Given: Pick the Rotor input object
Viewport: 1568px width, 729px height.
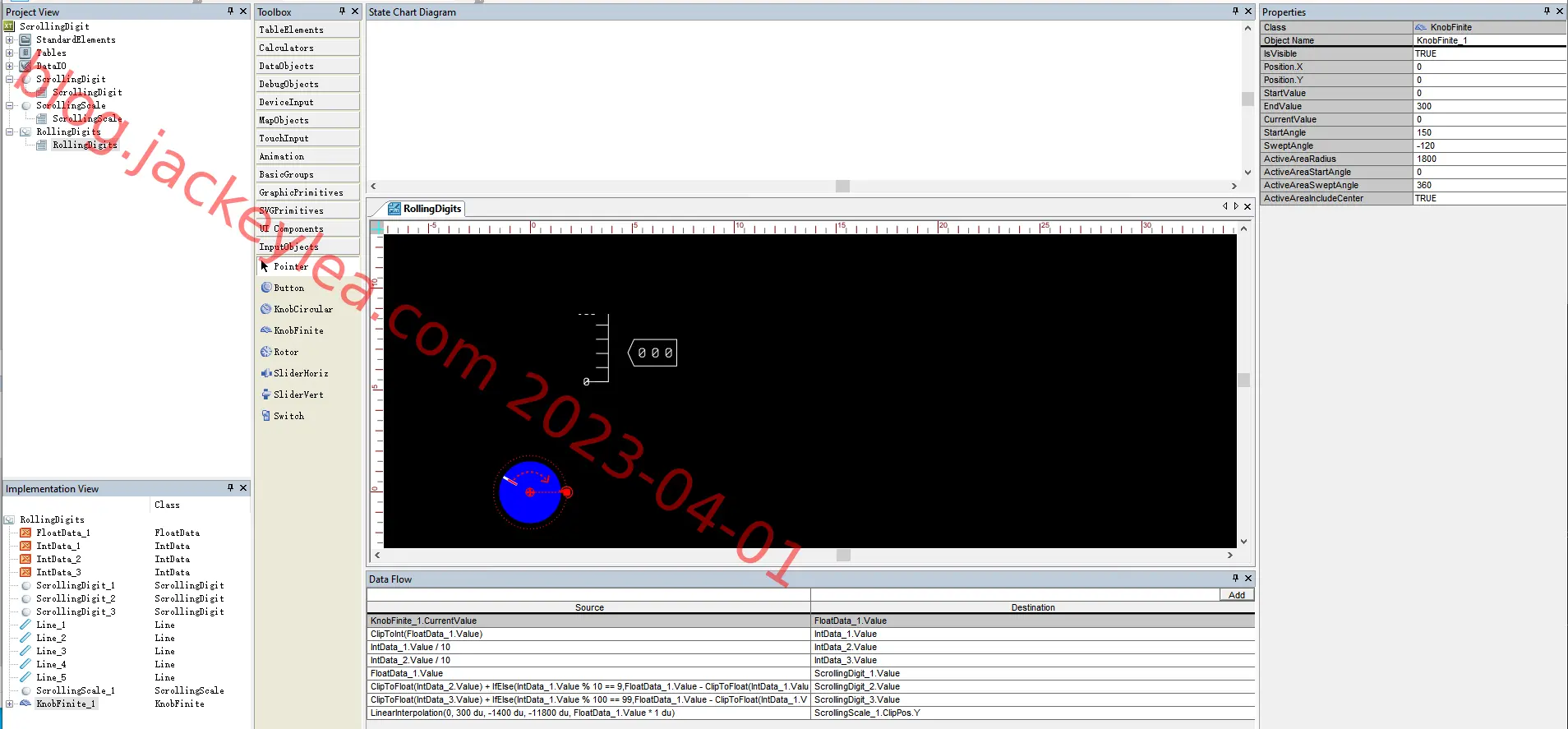Looking at the screenshot, I should 279,352.
